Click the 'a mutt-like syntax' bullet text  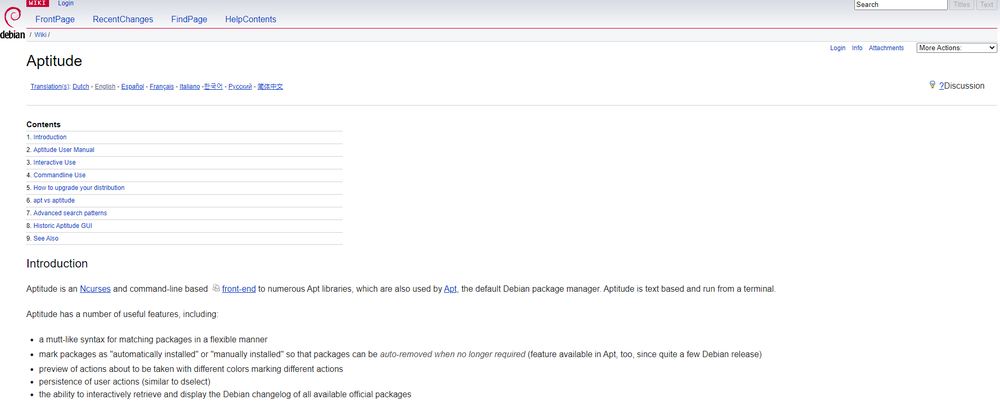tap(153, 339)
